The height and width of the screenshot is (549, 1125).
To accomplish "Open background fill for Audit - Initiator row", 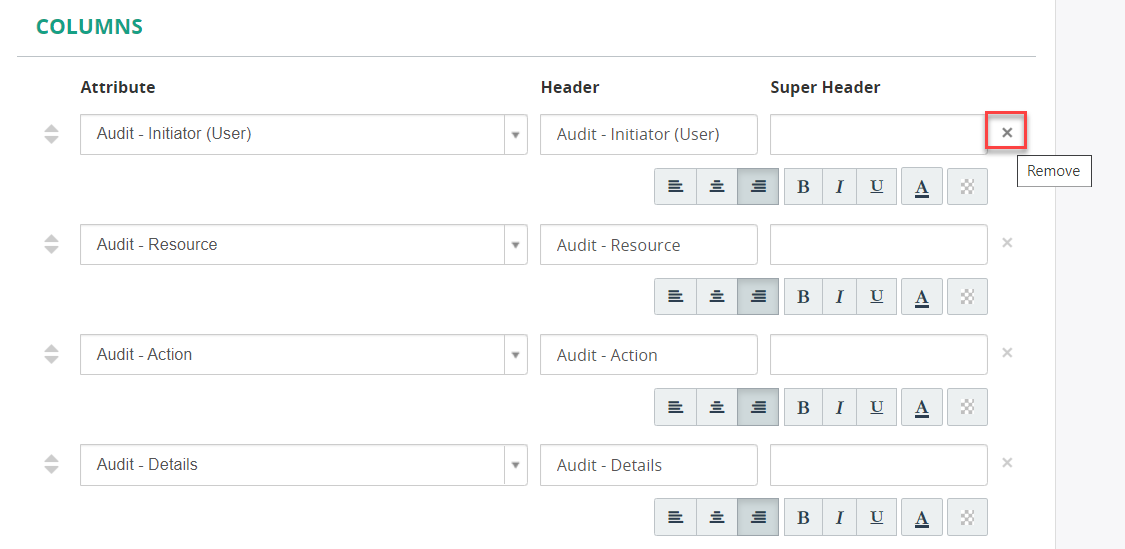I will pos(968,187).
